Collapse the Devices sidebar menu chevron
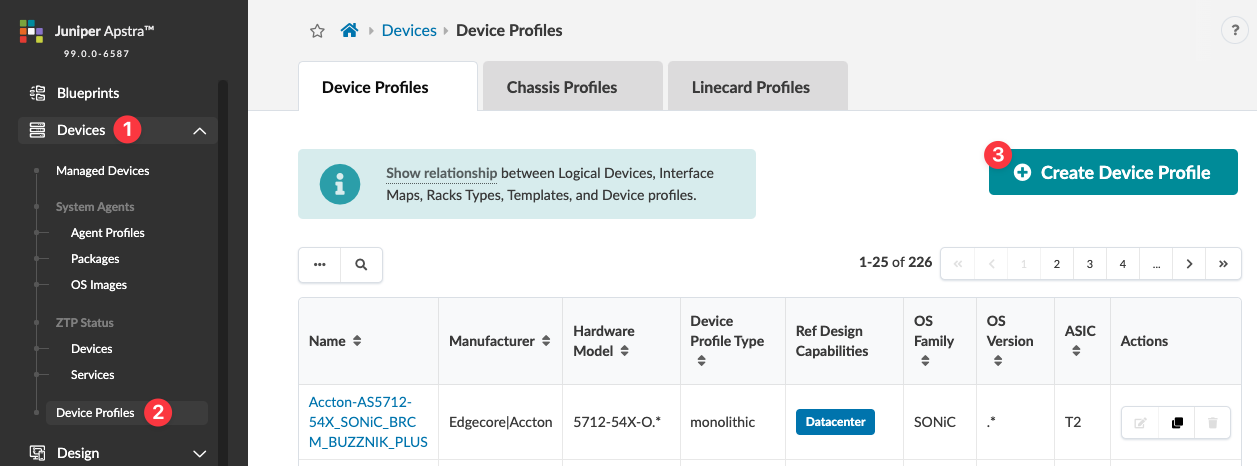The image size is (1257, 466). [199, 131]
